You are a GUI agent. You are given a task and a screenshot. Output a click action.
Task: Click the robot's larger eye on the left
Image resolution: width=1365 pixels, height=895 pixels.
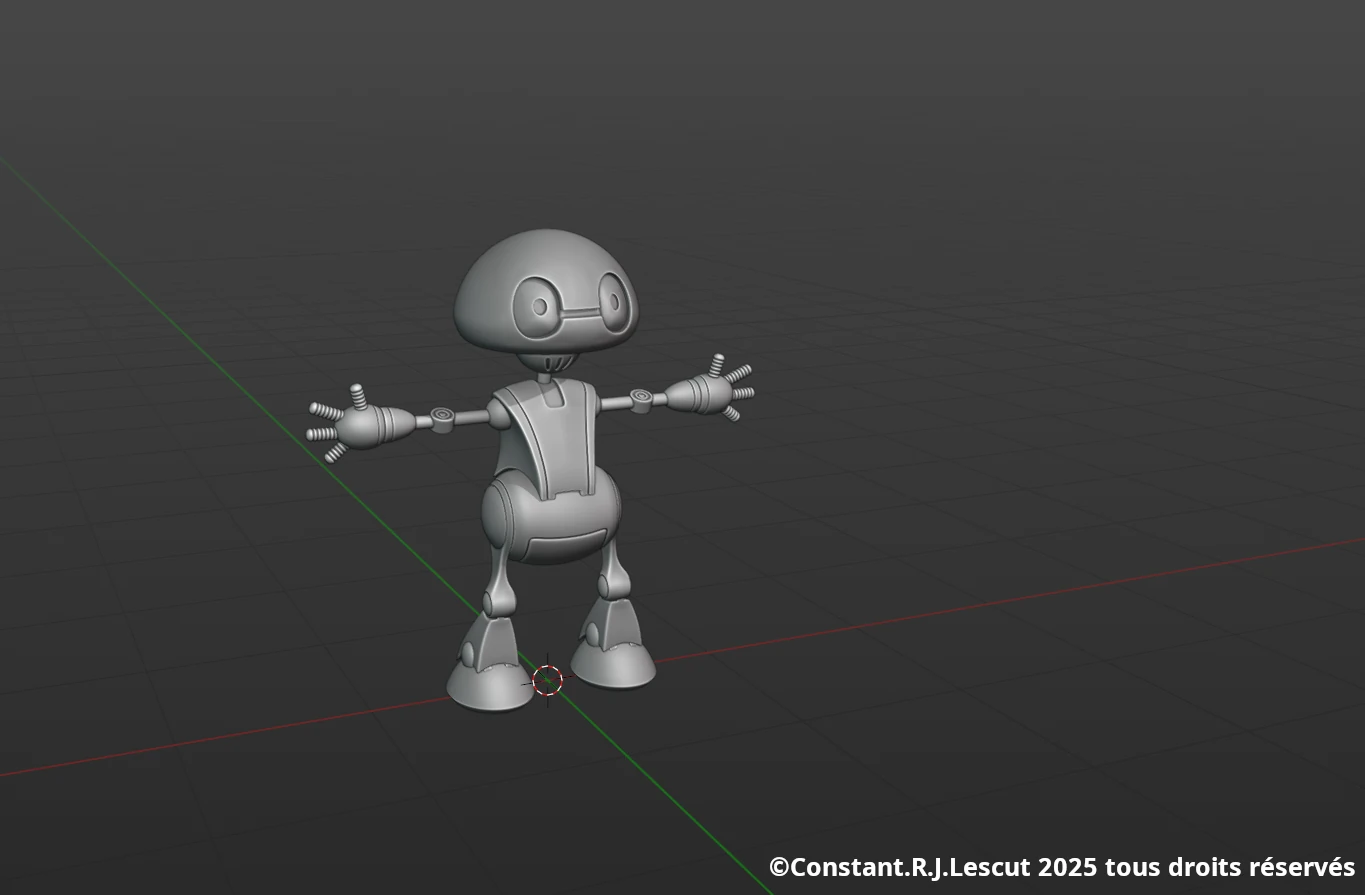539,304
